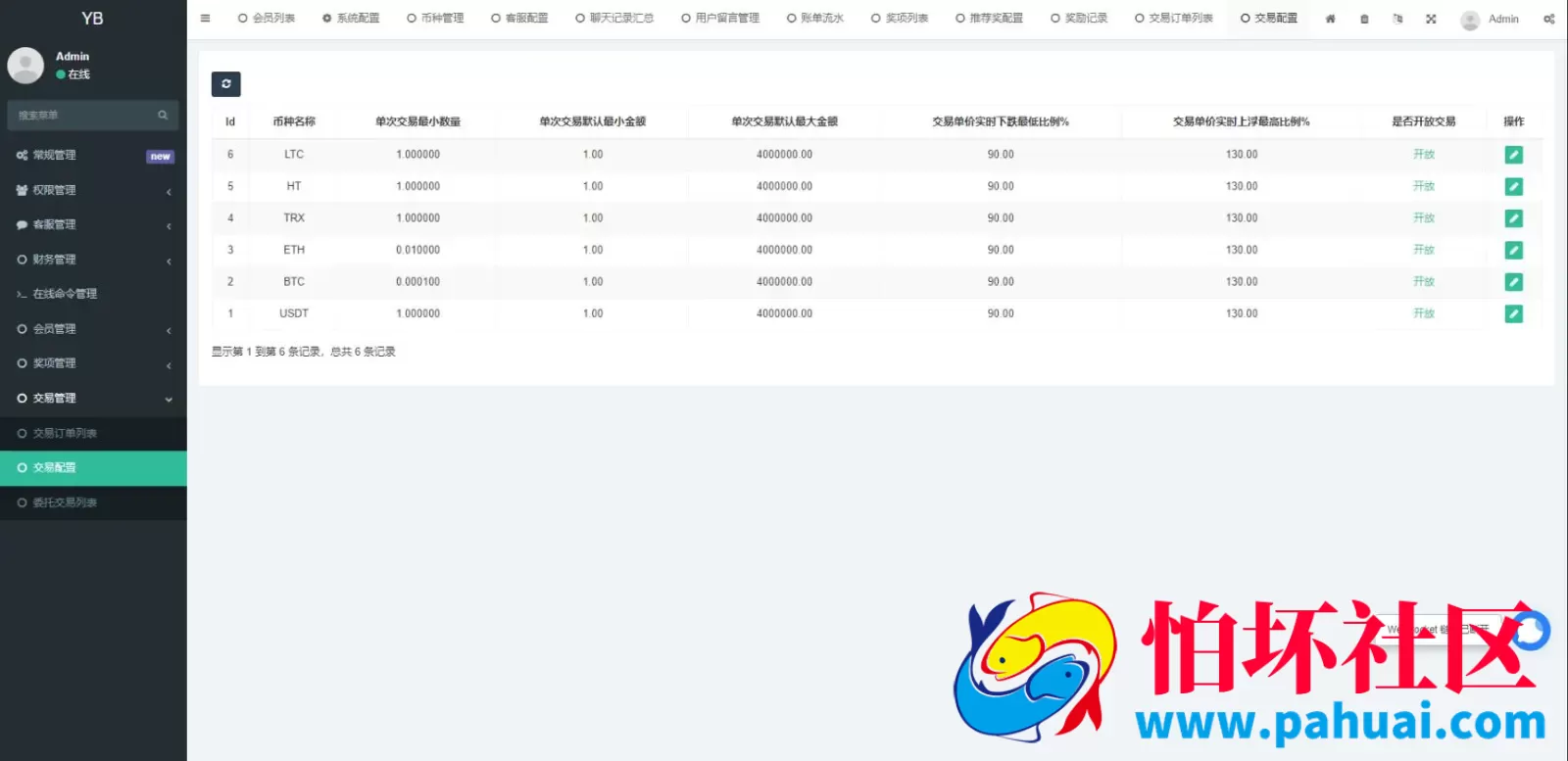Select 交易配置 sidebar submenu item
The image size is (1568, 761).
coord(93,468)
